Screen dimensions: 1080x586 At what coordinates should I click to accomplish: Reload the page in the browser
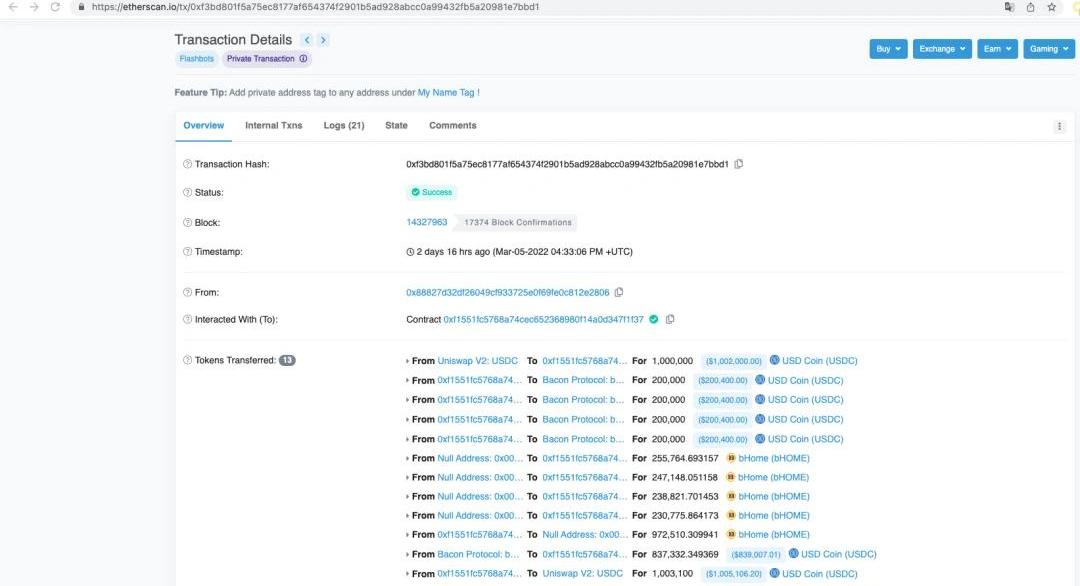point(56,7)
